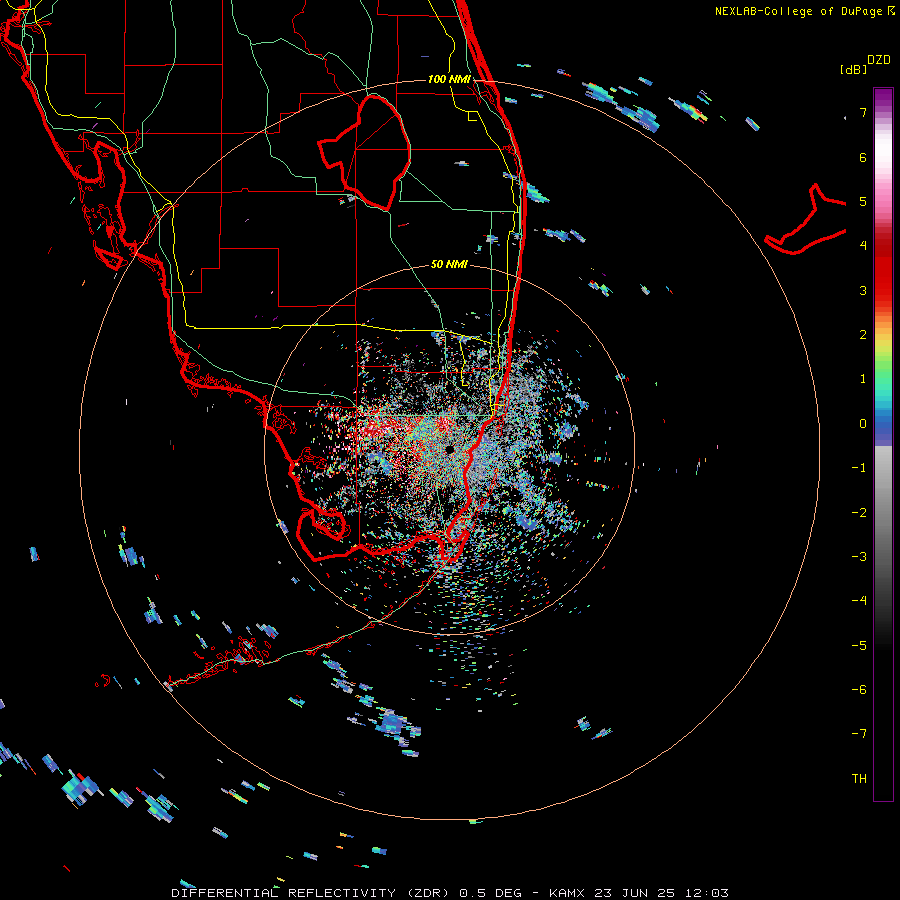Click the 0 value on the scale

[863, 424]
